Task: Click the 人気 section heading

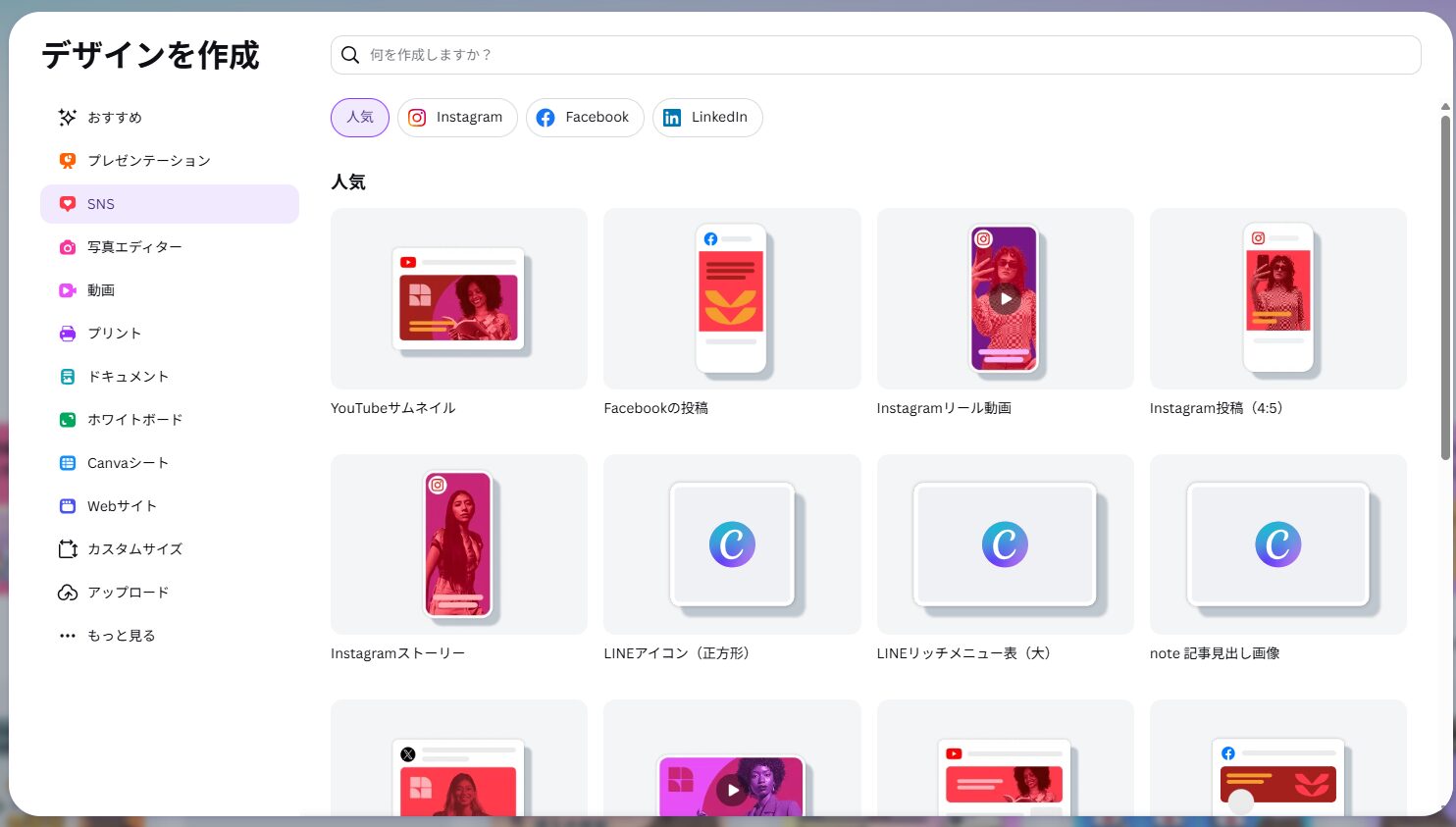Action: (x=348, y=181)
